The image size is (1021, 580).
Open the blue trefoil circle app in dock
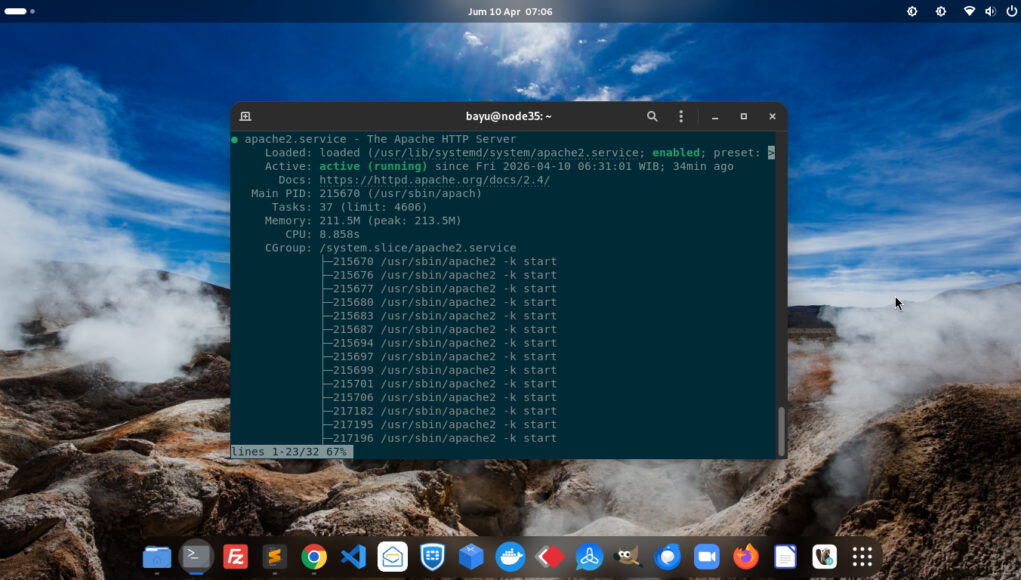[589, 557]
